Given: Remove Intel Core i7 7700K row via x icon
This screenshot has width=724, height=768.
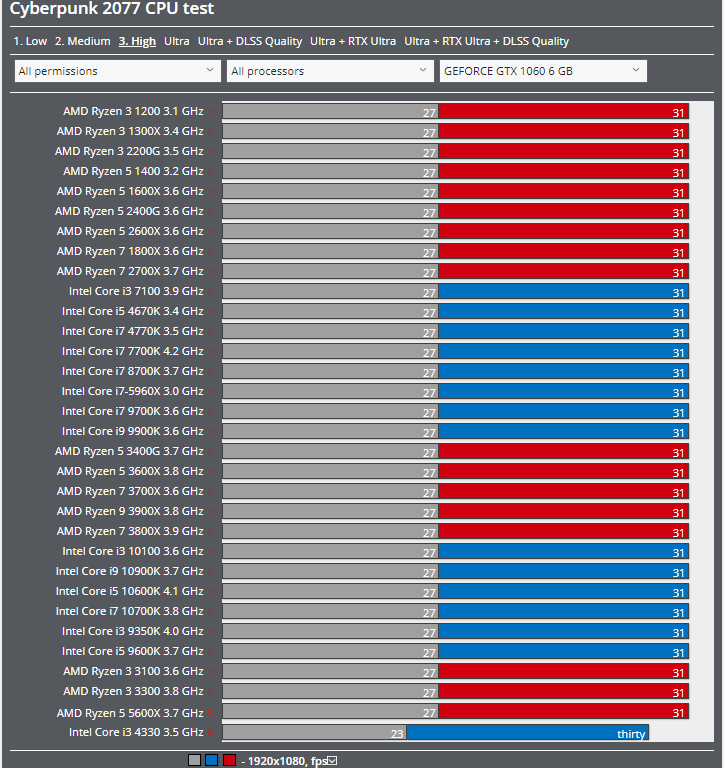Looking at the screenshot, I should (211, 352).
